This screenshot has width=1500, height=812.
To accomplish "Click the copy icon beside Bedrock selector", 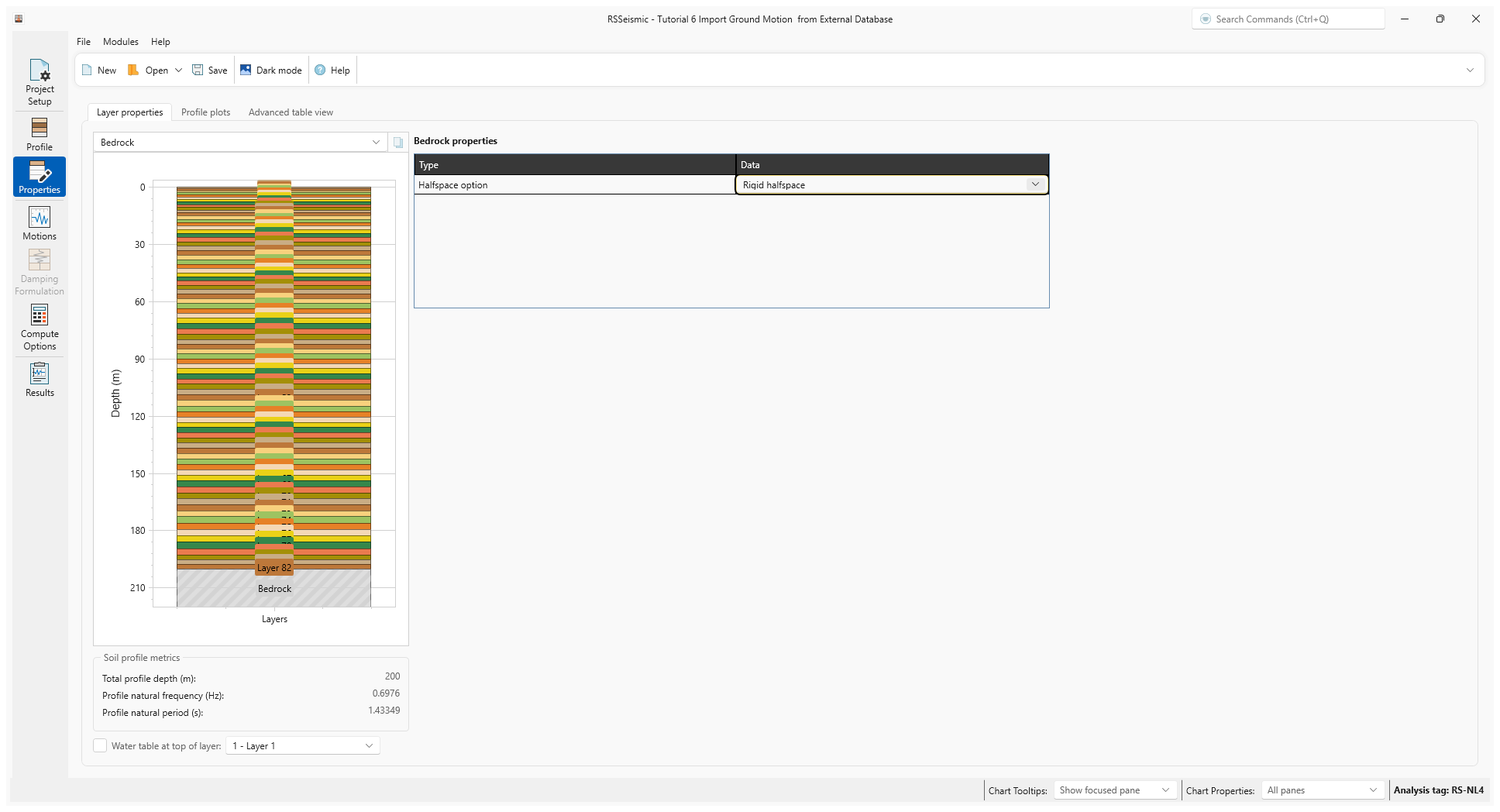I will pos(398,143).
